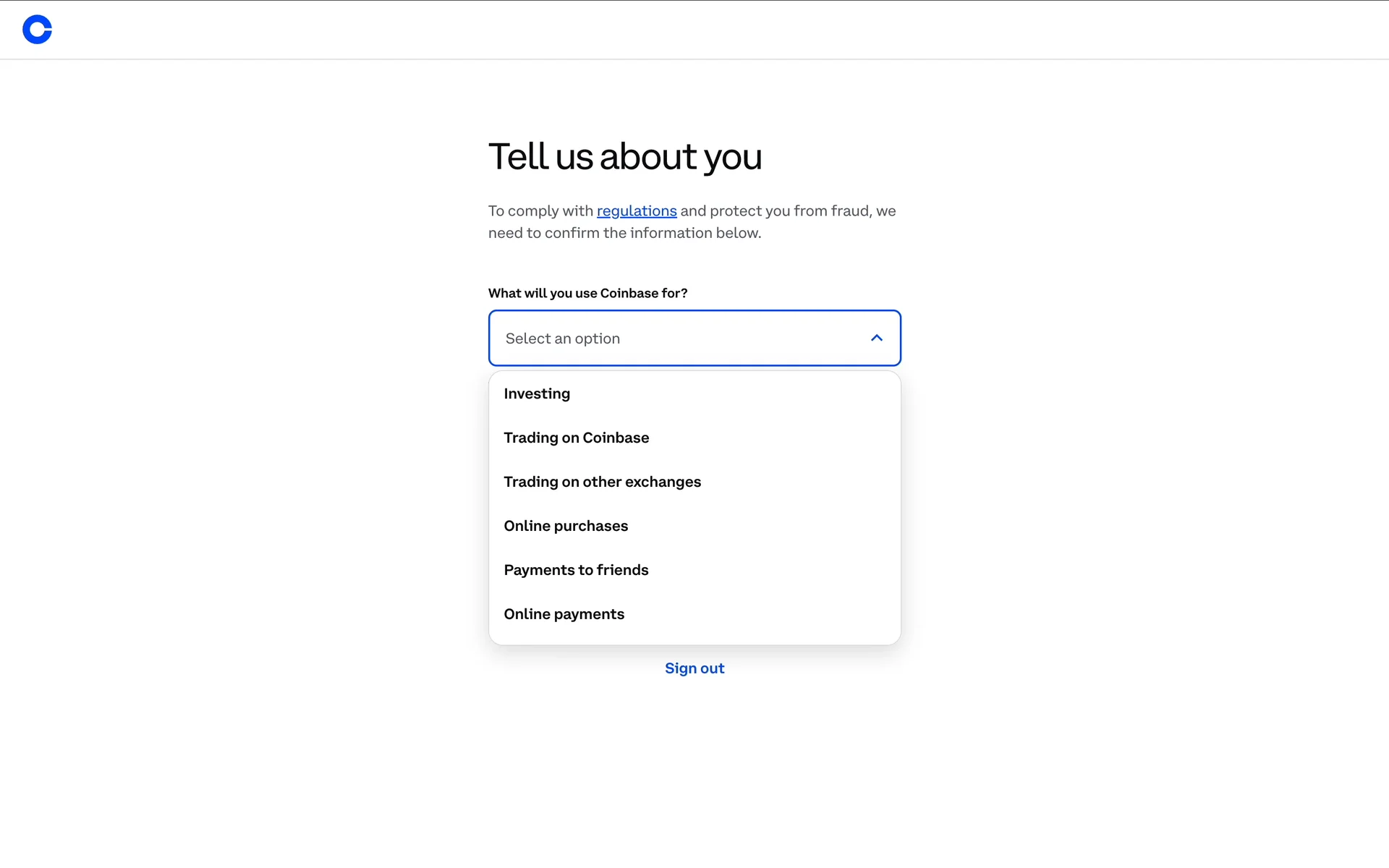Select the 'Online purchases' option

(x=566, y=526)
